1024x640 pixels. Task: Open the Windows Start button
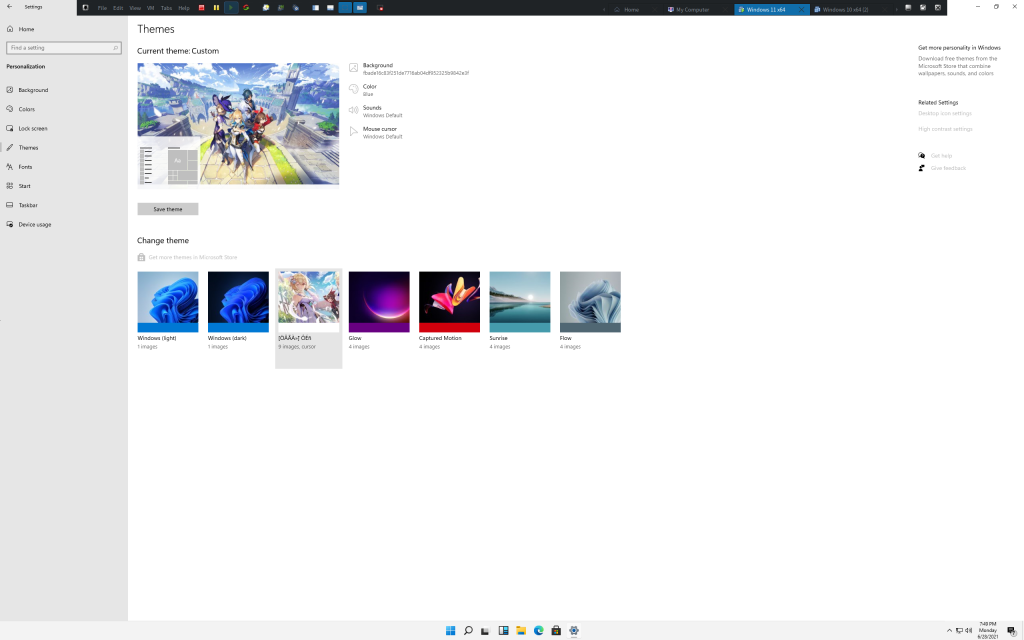pos(451,630)
